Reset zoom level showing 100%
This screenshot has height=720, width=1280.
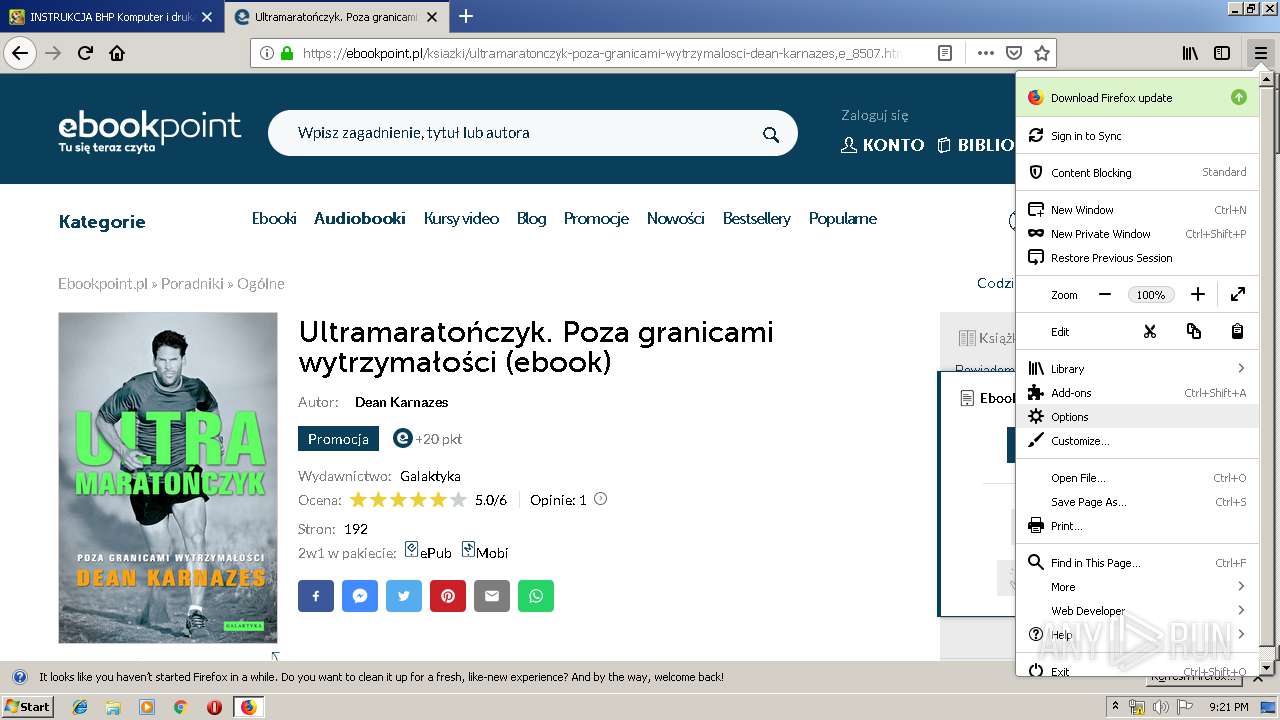pyautogui.click(x=1151, y=294)
